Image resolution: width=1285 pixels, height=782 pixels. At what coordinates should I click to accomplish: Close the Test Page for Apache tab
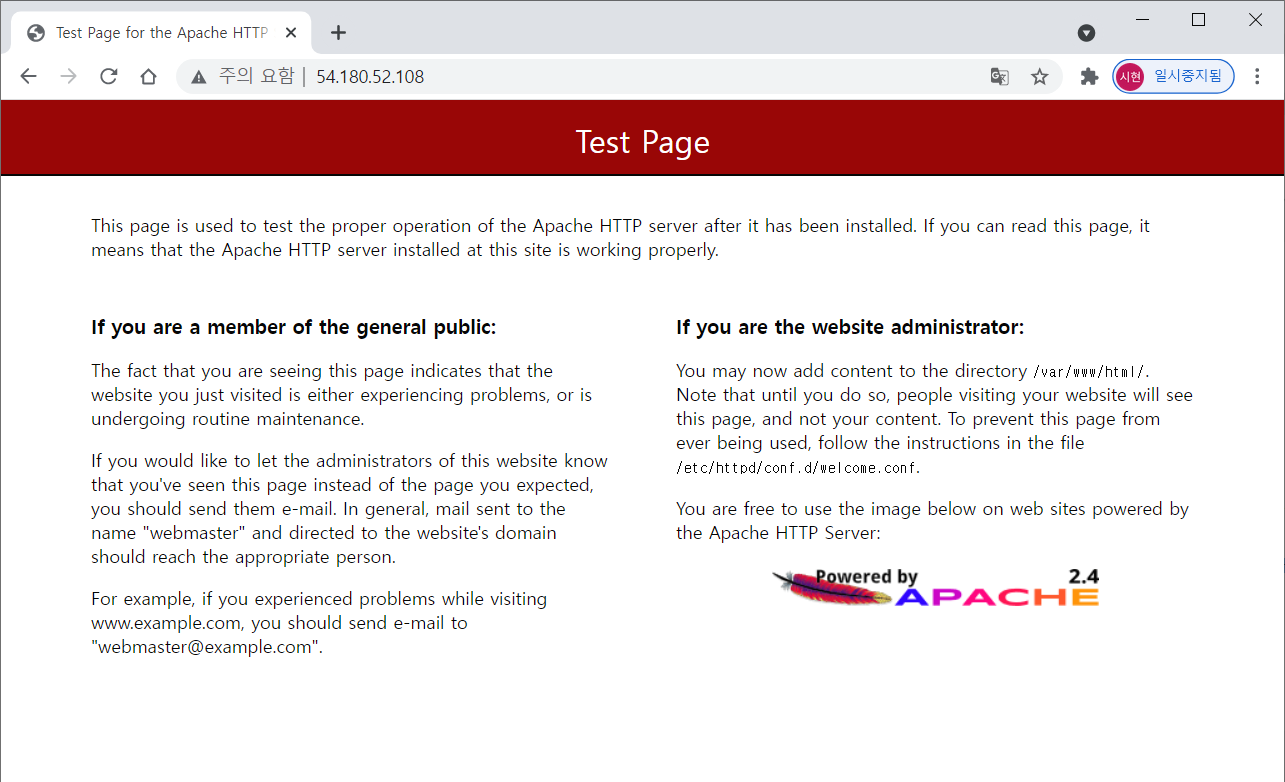point(291,33)
